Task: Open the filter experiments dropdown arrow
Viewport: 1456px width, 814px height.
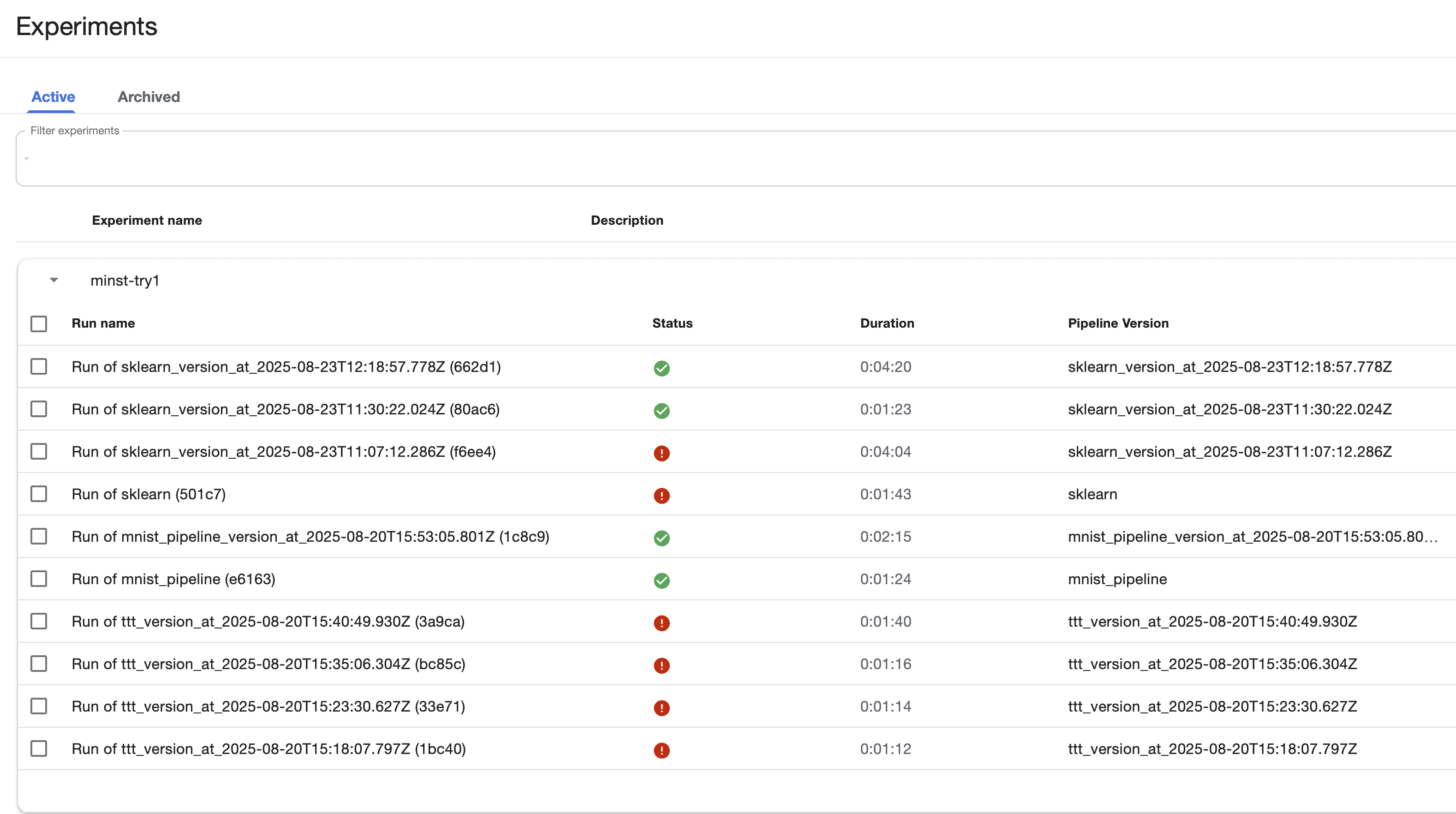Action: 27,159
